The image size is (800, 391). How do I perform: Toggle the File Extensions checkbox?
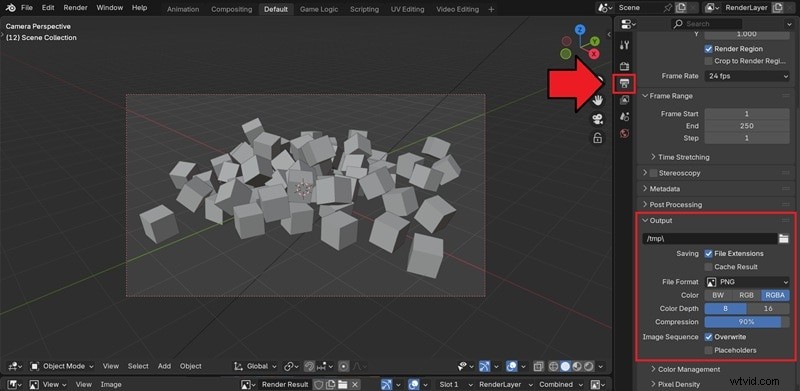(x=708, y=254)
